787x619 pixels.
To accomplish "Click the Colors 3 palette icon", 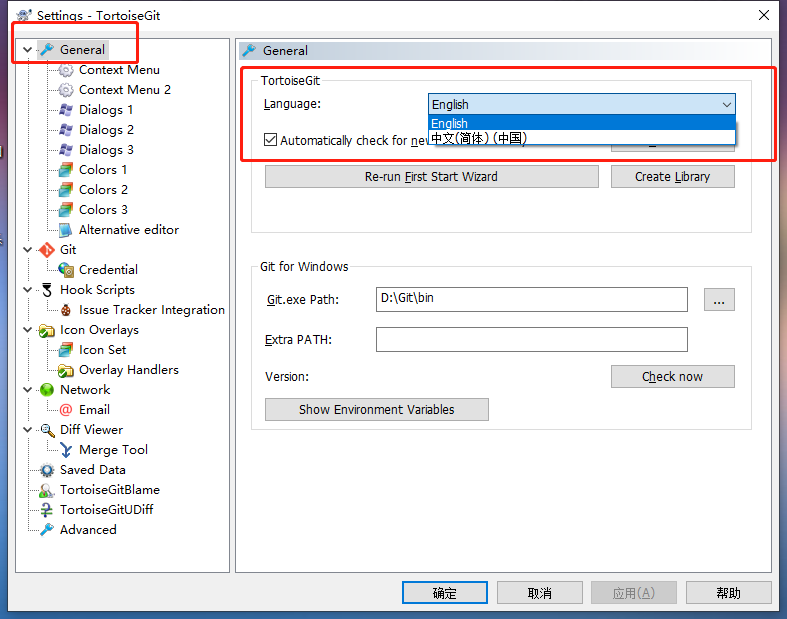I will (66, 210).
